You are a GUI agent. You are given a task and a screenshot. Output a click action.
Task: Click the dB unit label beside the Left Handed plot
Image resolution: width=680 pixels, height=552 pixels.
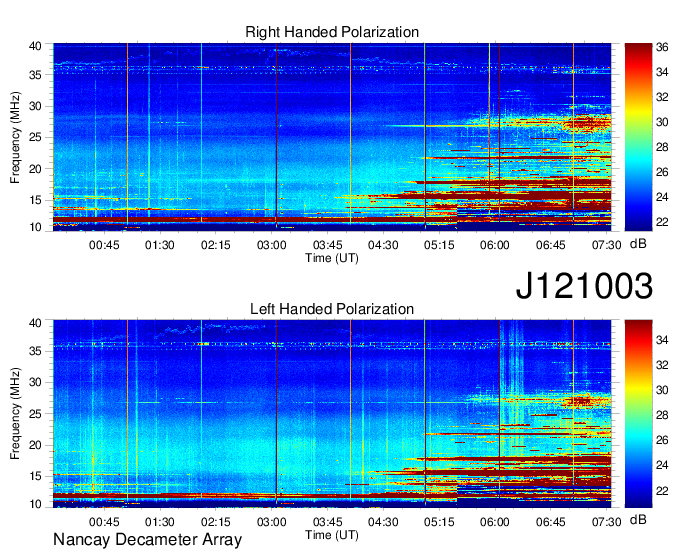(x=638, y=519)
